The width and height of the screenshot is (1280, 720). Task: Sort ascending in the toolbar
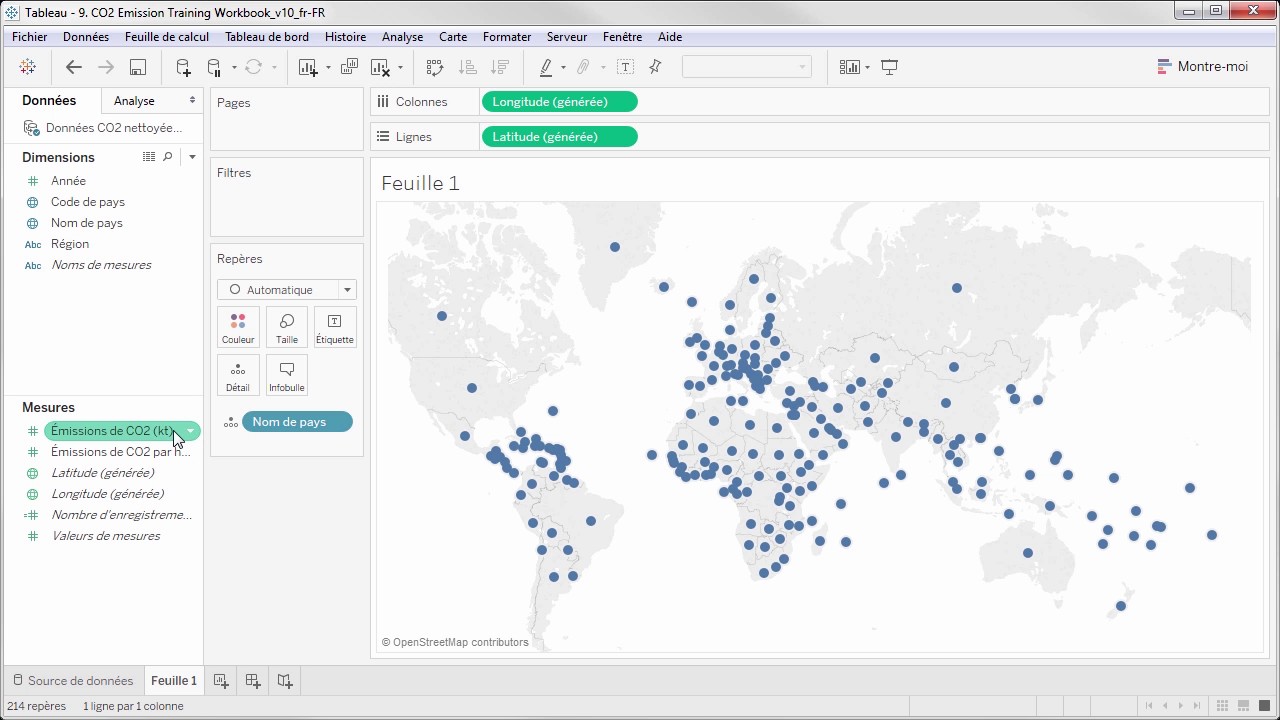click(467, 67)
